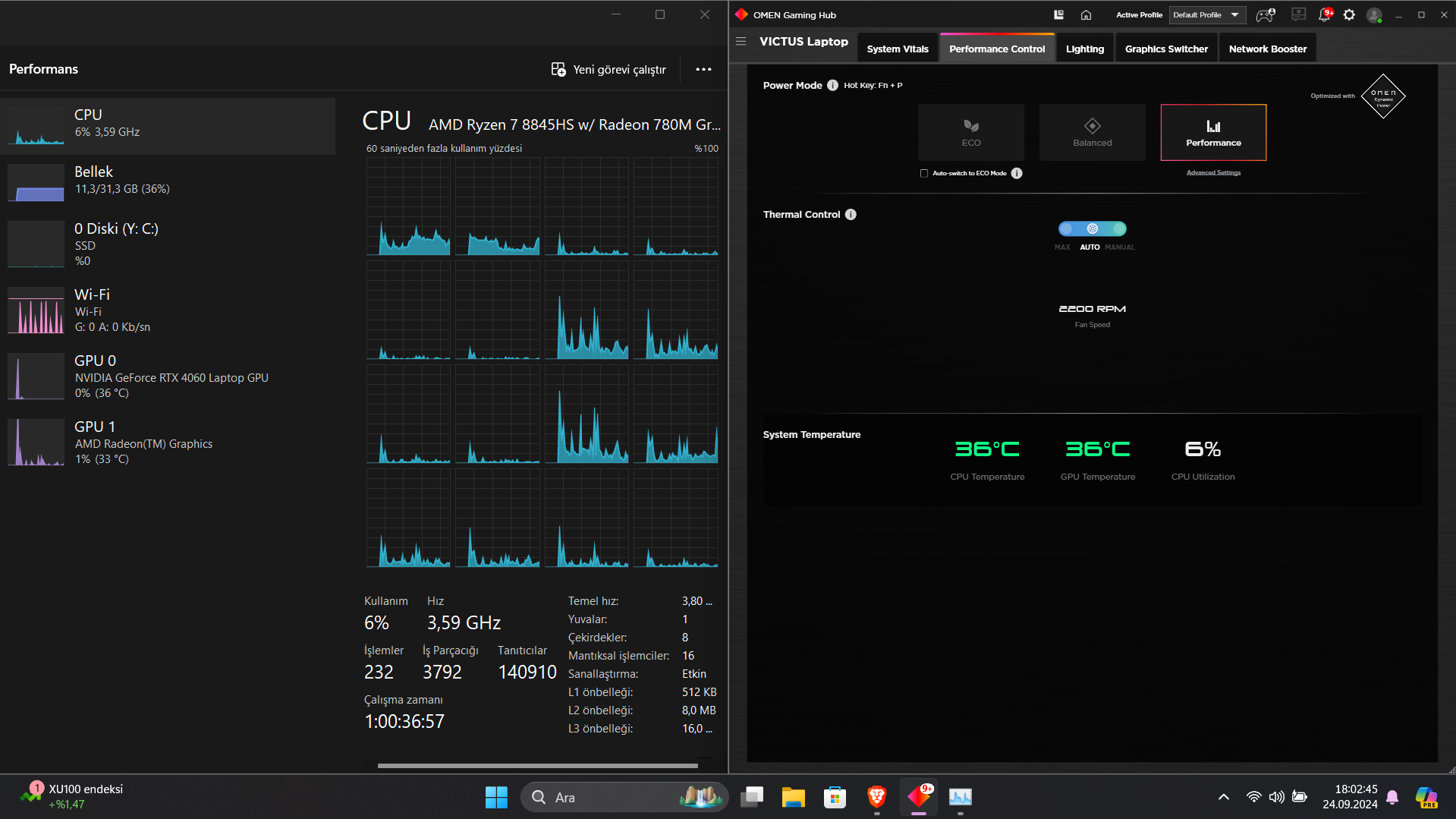Switch to System Vitals tab
Image resolution: width=1456 pixels, height=819 pixels.
coord(898,49)
